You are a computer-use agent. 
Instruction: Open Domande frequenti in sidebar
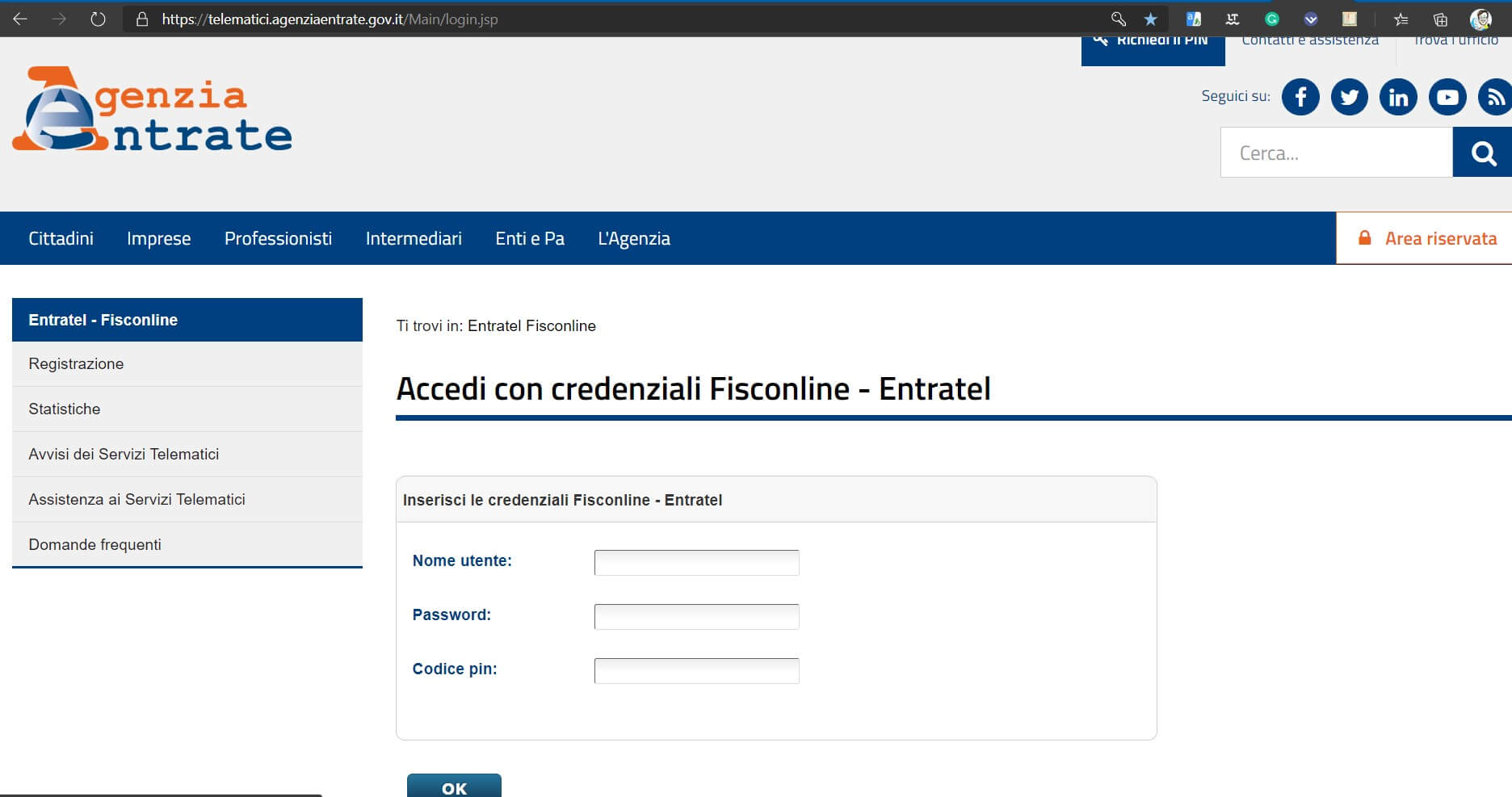click(94, 545)
